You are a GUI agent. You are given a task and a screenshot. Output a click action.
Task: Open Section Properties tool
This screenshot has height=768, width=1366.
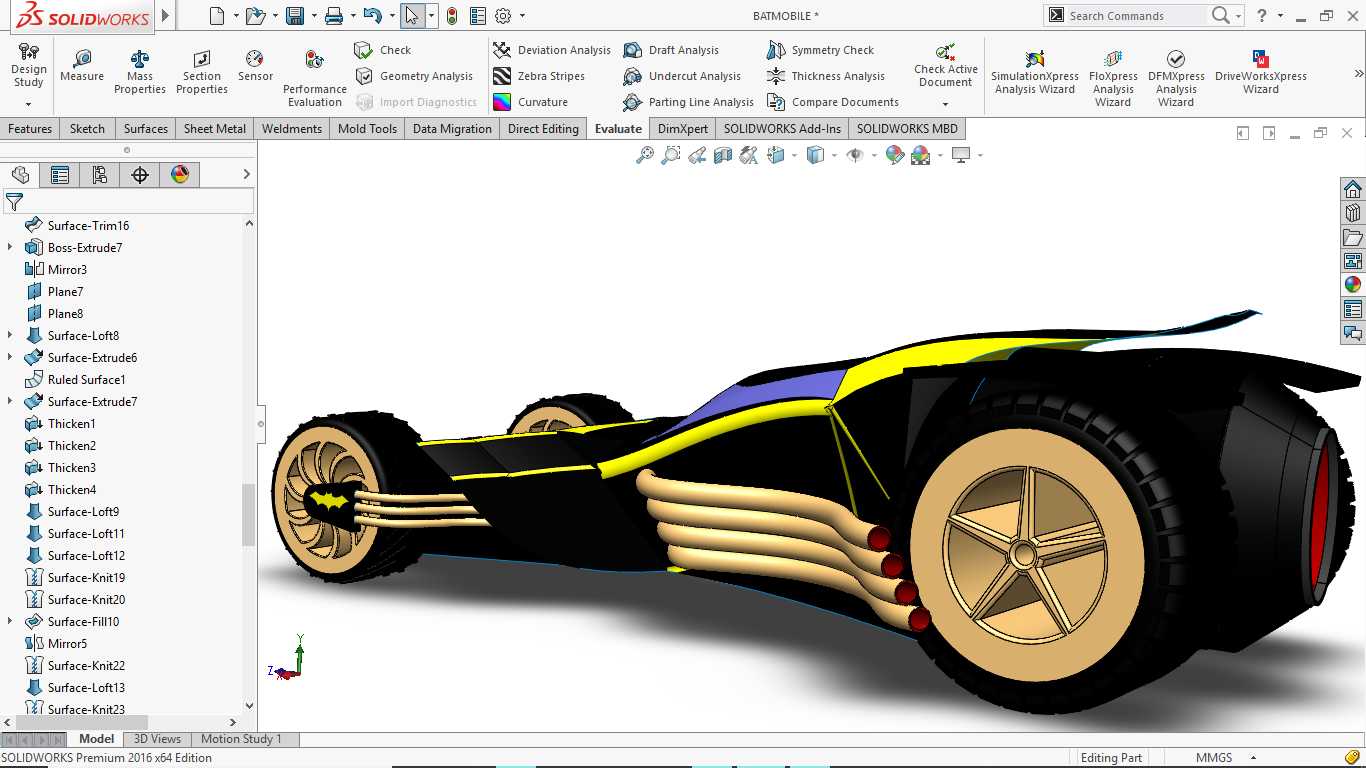pos(202,72)
